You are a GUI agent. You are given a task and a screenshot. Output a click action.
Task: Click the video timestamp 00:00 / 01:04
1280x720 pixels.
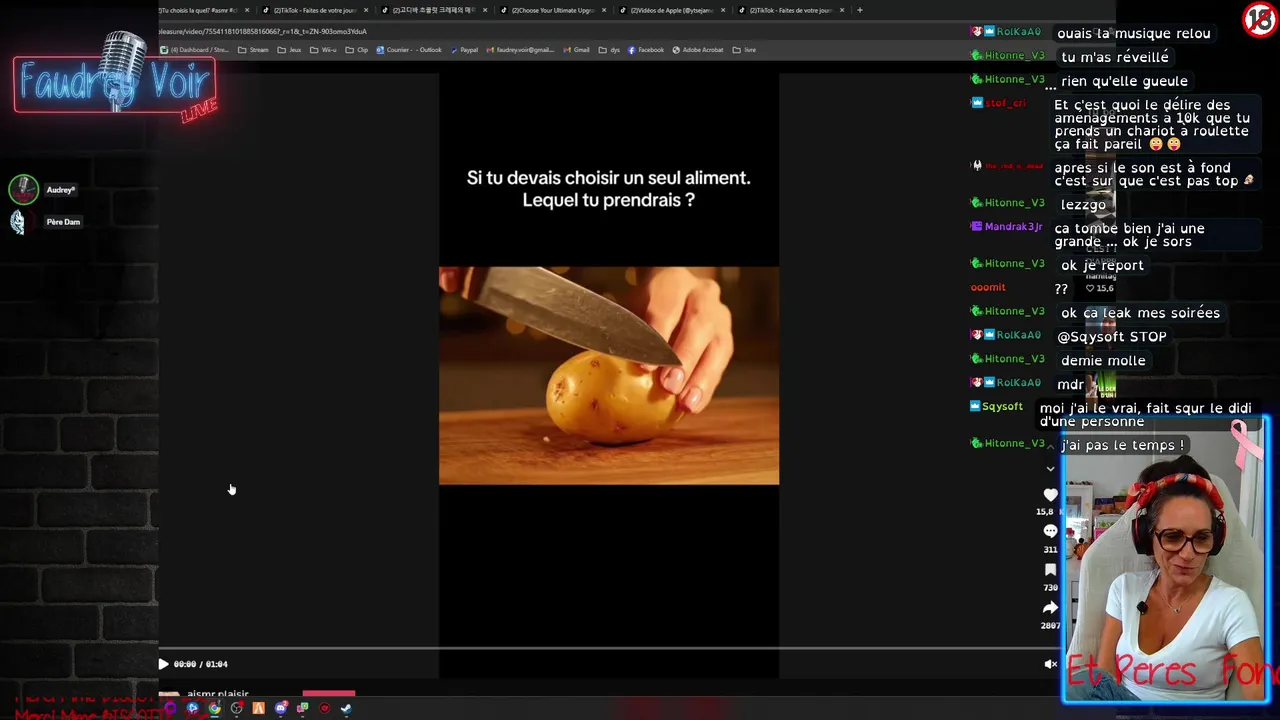tap(200, 664)
